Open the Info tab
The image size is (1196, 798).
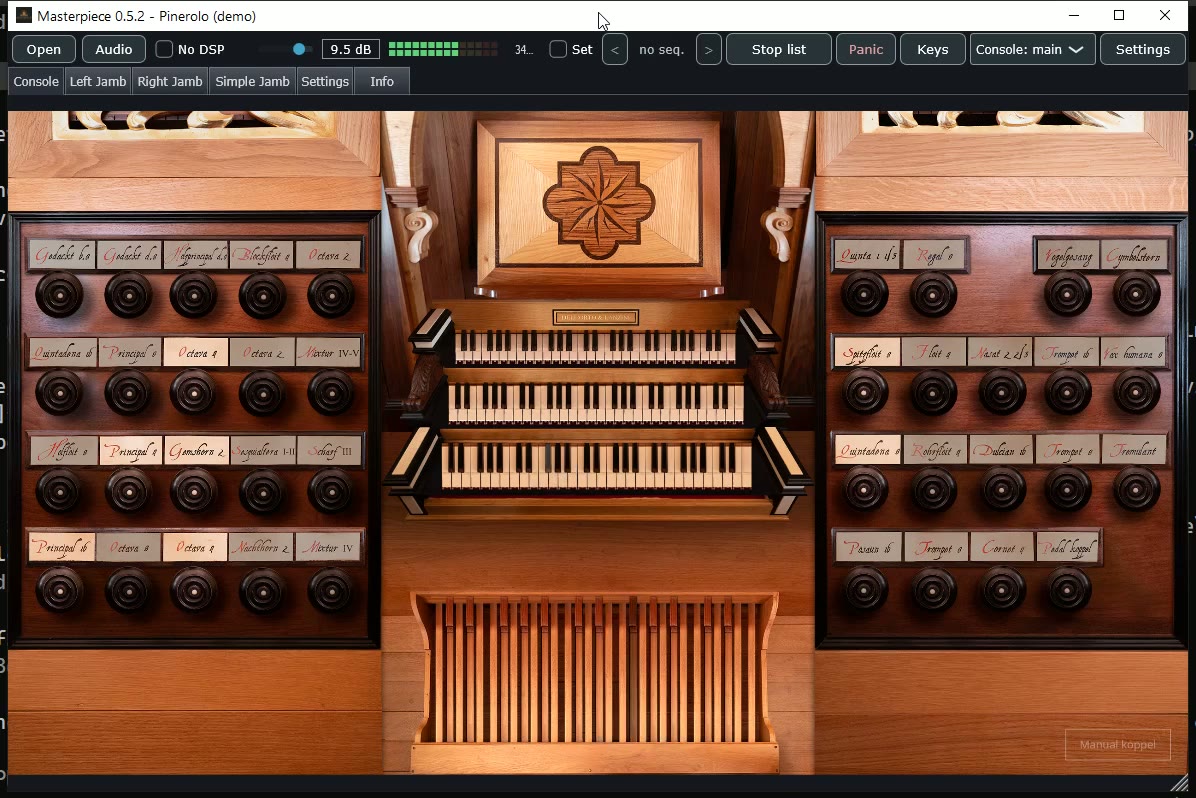[x=382, y=82]
